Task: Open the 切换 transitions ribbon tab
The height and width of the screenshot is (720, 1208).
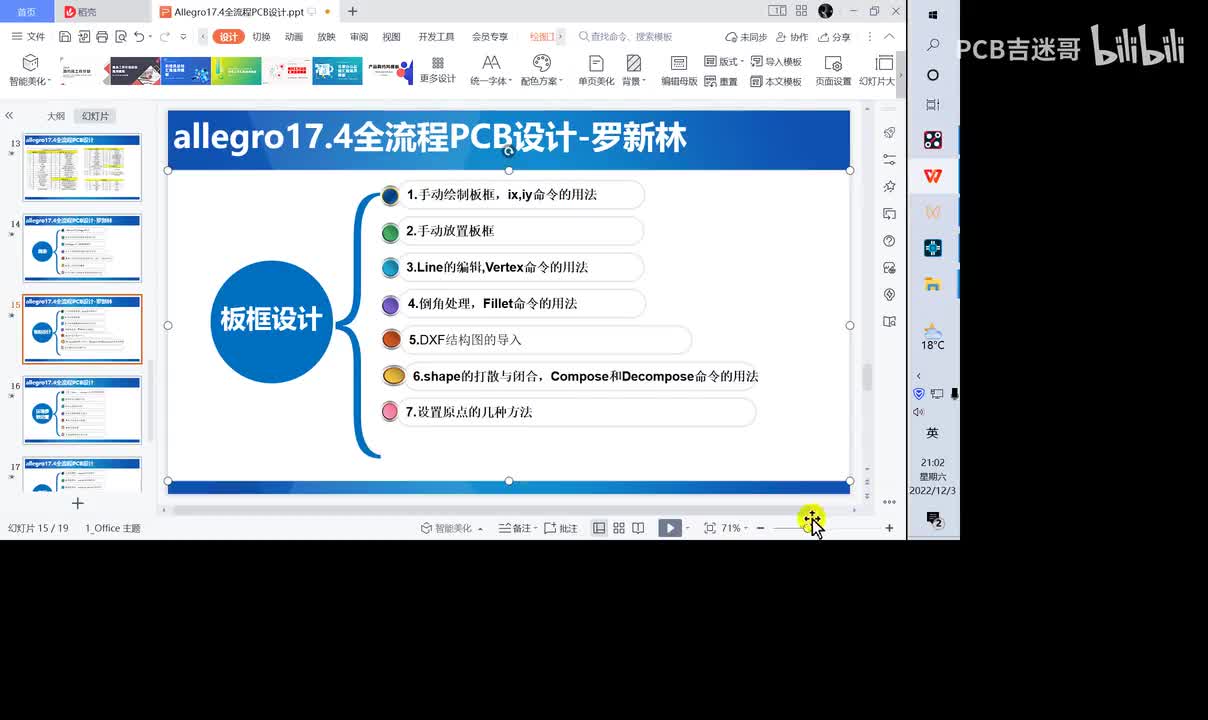Action: [261, 37]
